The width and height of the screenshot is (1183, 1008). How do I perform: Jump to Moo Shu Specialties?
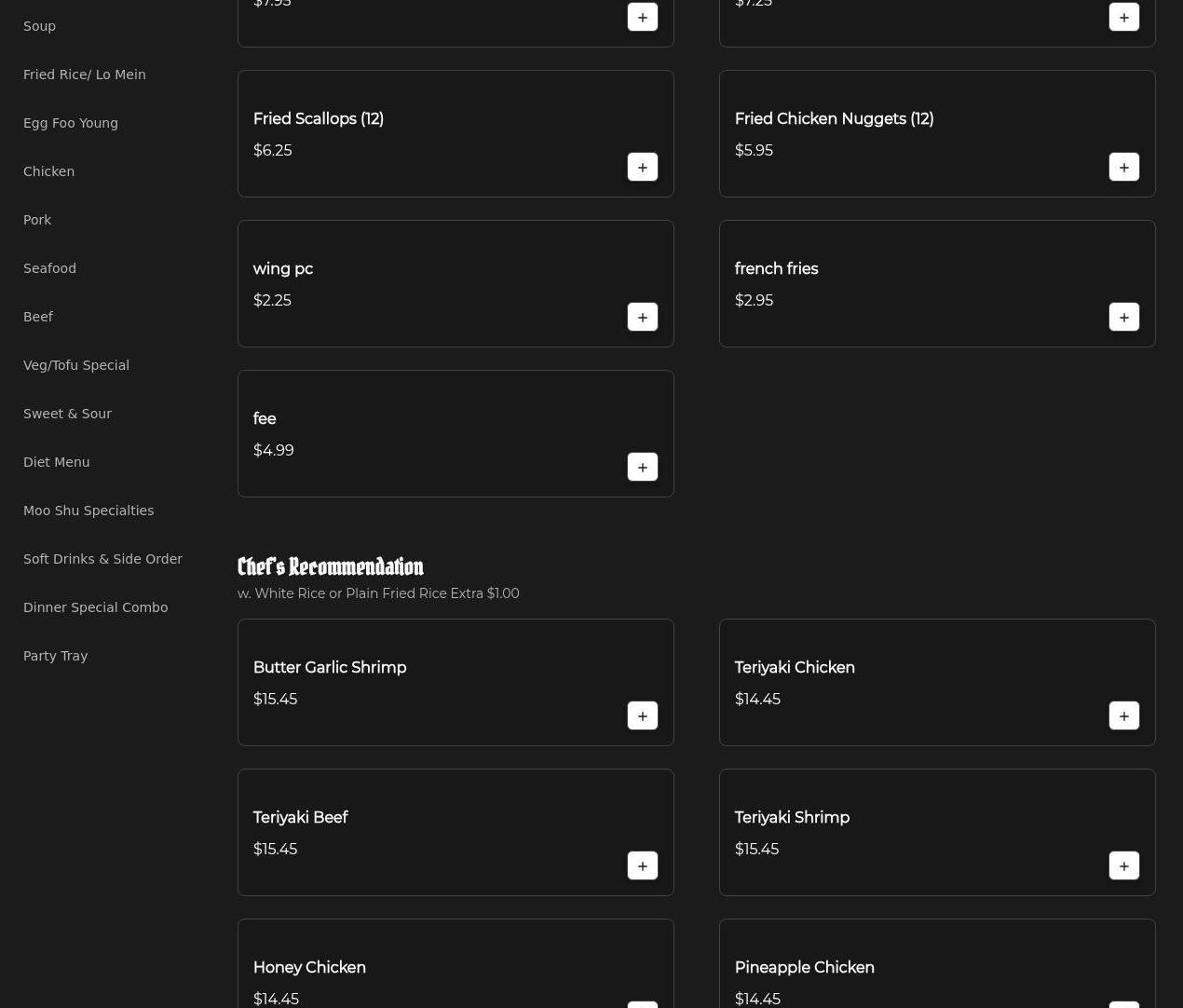[88, 511]
